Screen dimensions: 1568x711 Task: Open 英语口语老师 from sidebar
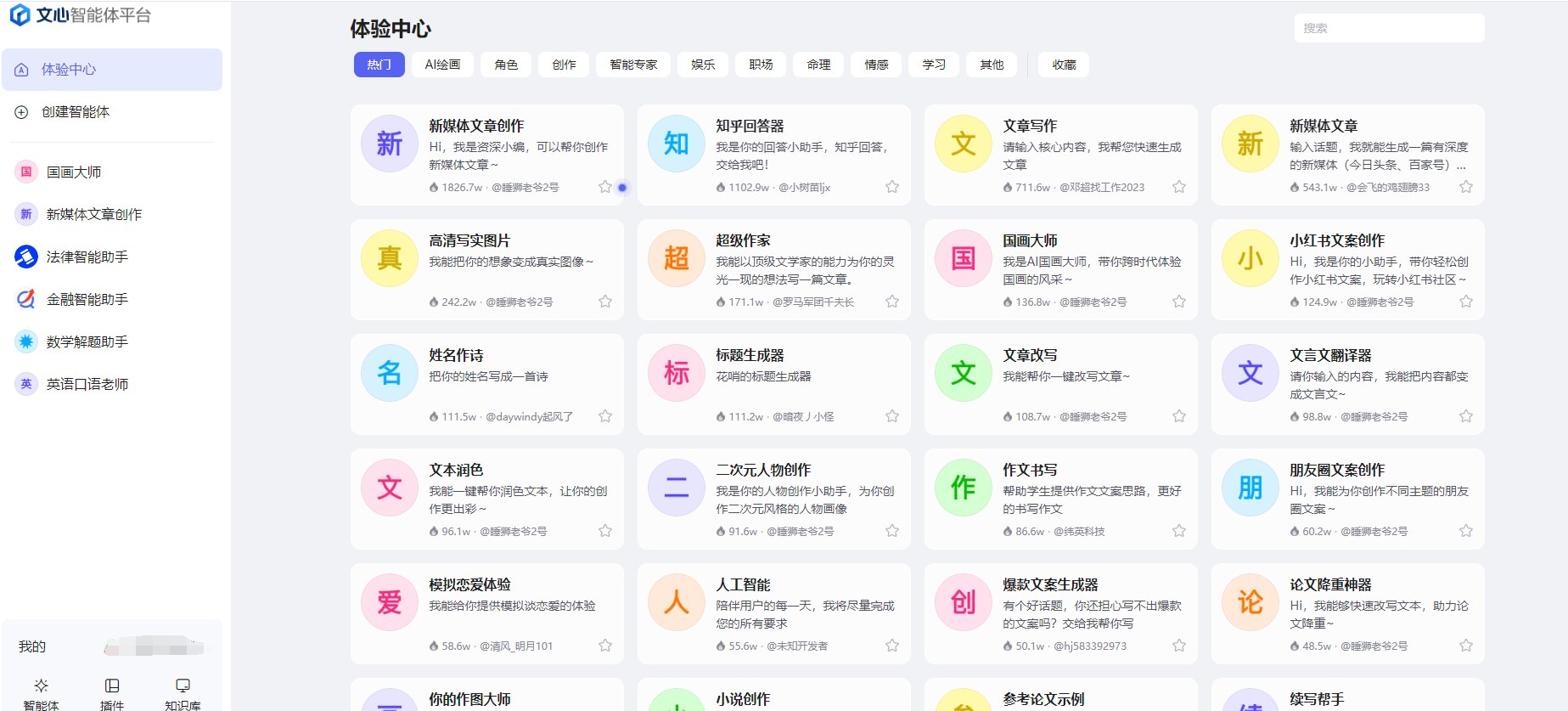click(x=112, y=384)
